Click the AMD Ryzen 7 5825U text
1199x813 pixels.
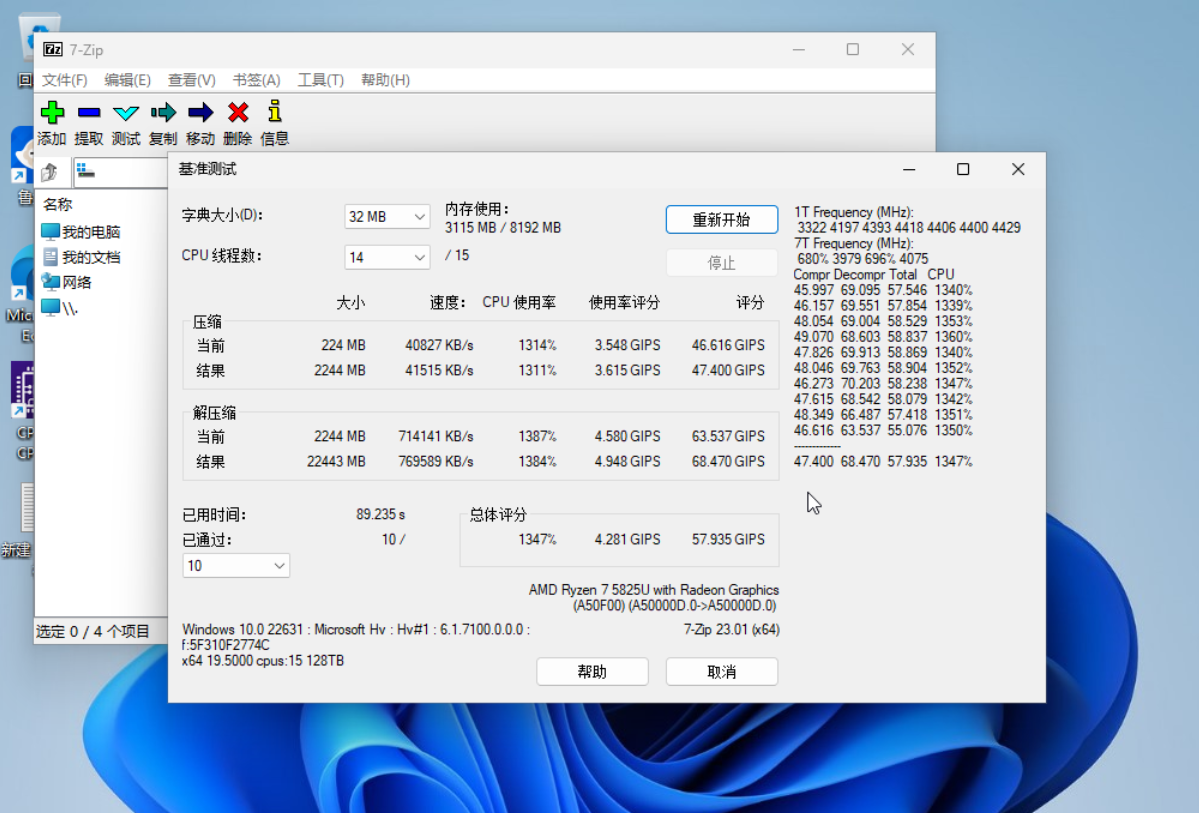pos(654,590)
